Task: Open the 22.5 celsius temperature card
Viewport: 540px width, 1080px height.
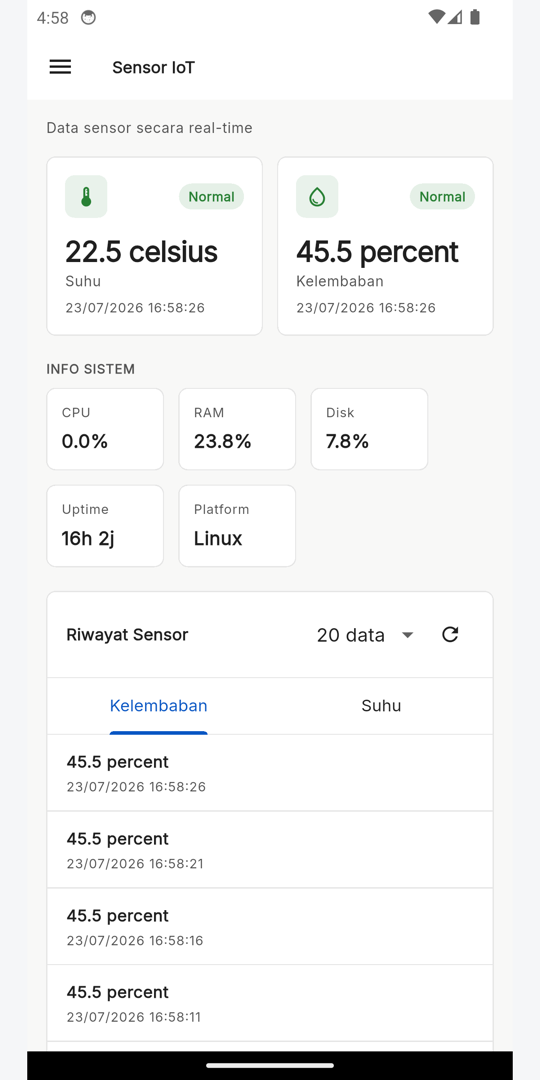Action: pos(154,246)
